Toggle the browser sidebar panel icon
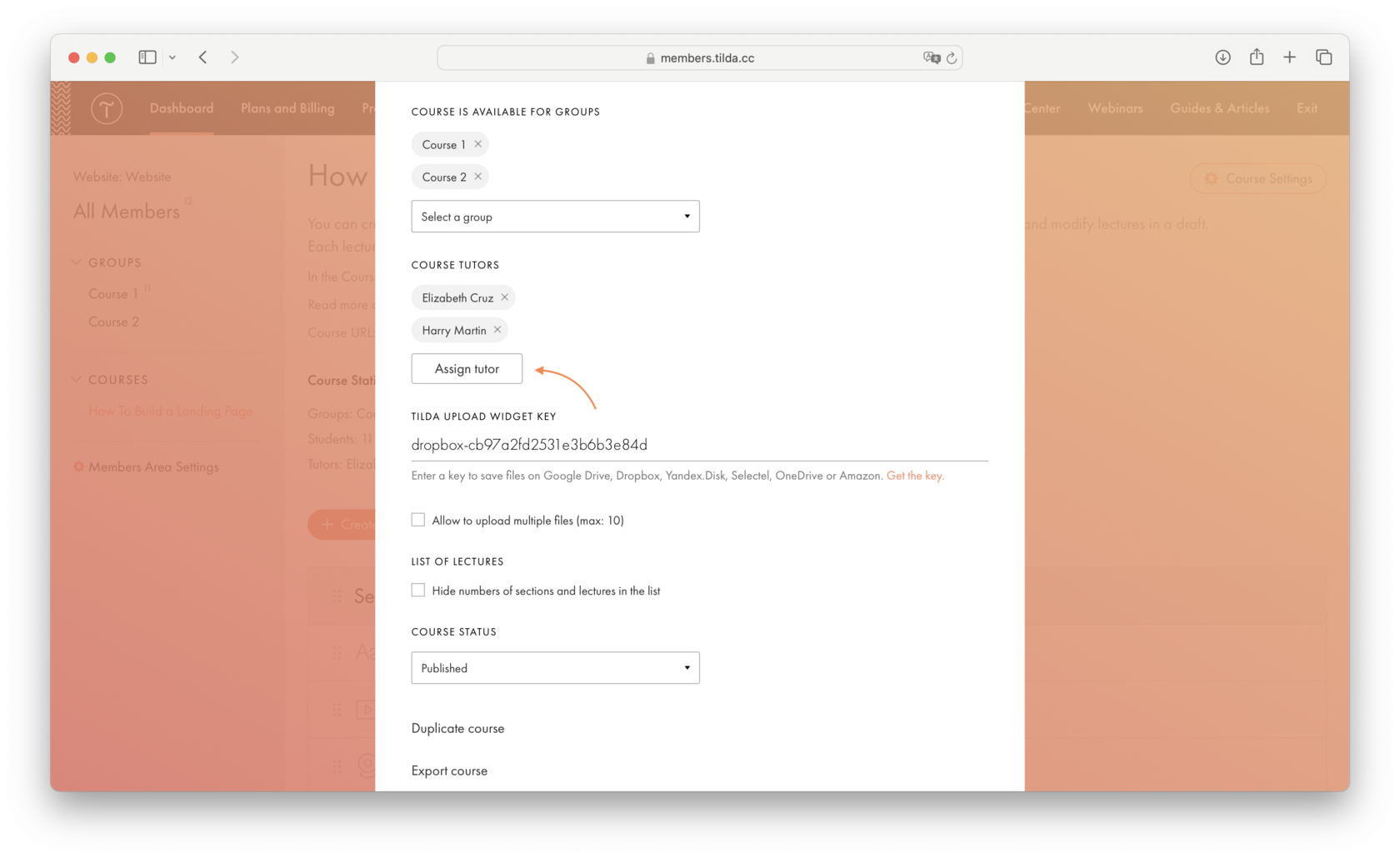Screen dimensions: 1400x858 click(x=147, y=57)
